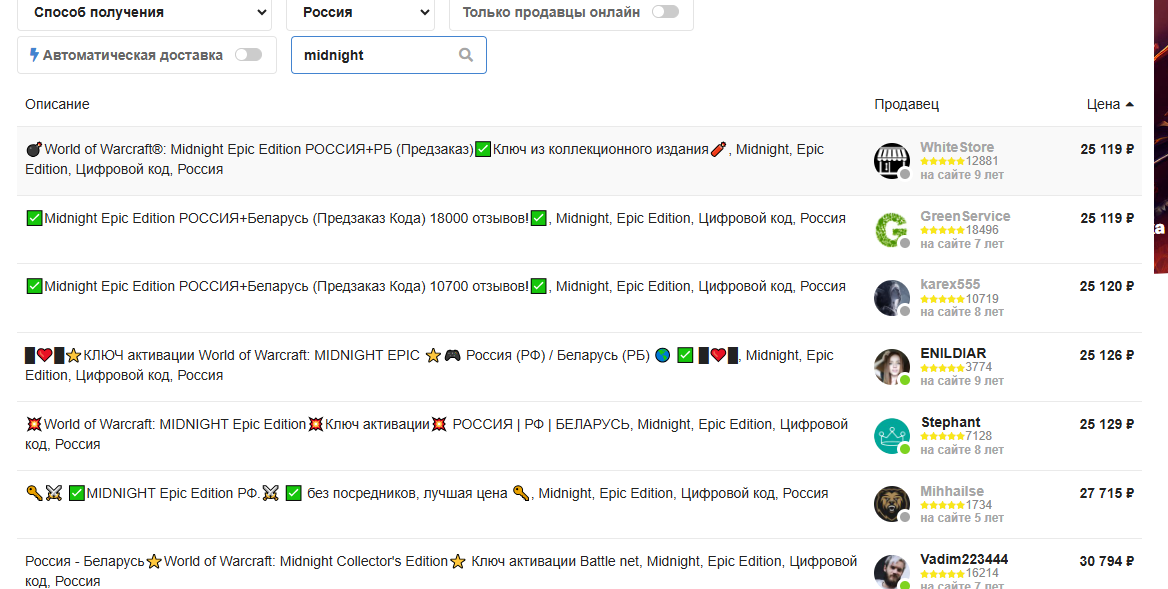Open 'Россия' region dropdown

coord(361,13)
